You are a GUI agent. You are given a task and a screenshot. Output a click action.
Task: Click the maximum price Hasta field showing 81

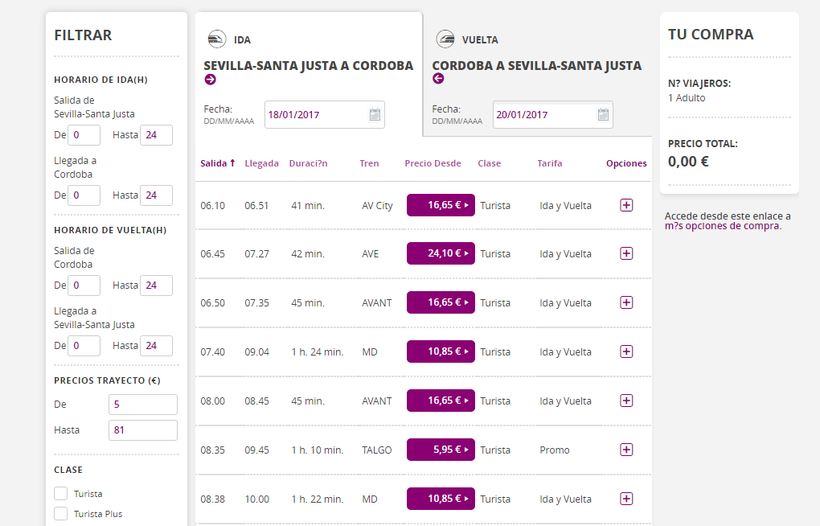coord(142,430)
